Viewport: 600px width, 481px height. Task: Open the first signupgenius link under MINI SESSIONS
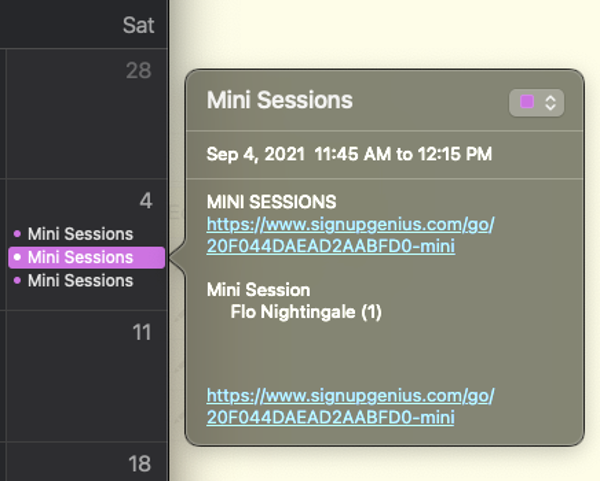350,234
